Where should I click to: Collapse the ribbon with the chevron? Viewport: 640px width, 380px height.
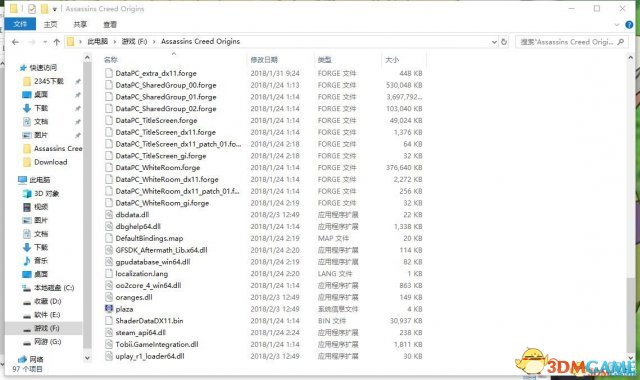[617, 25]
